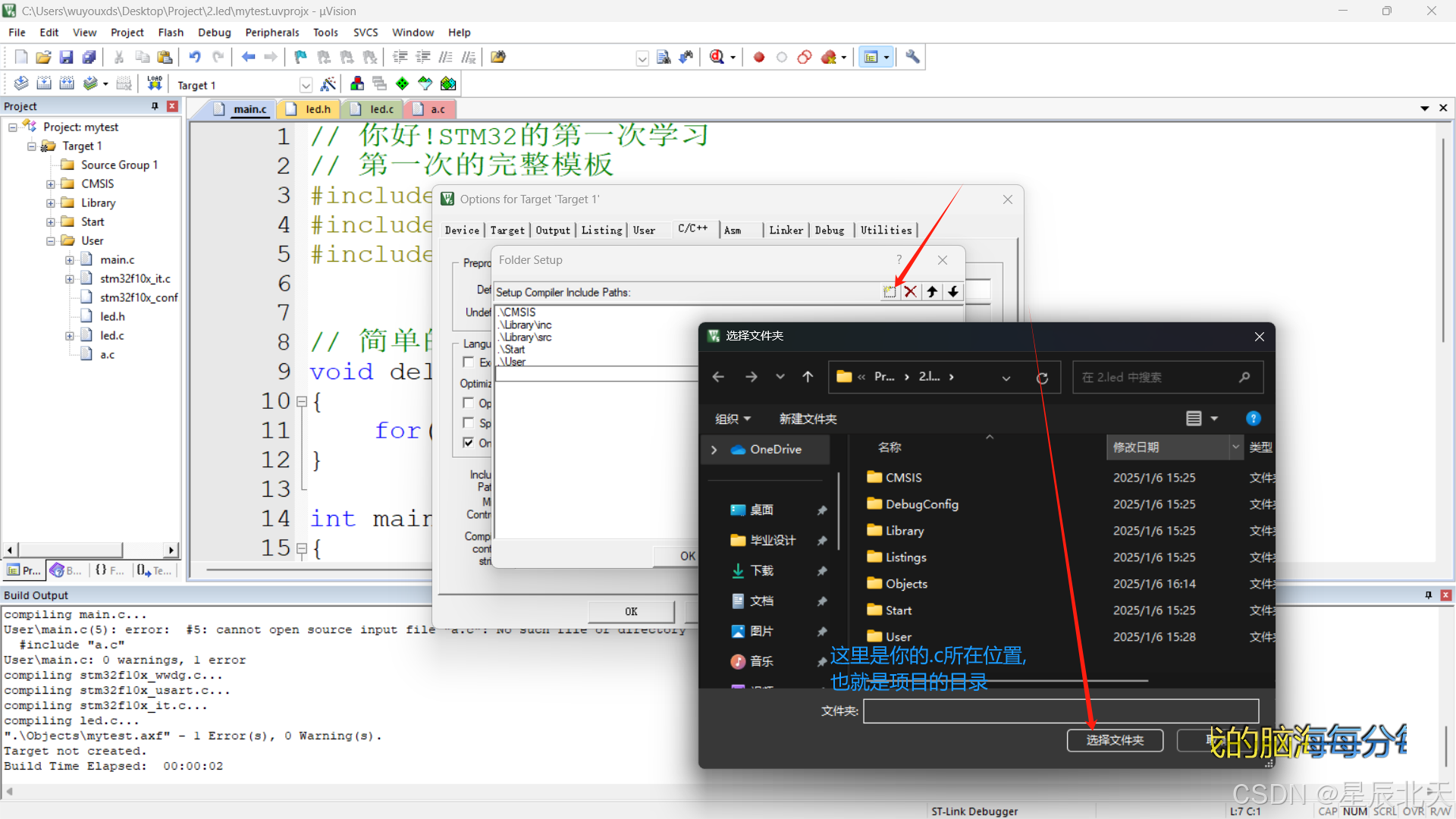The height and width of the screenshot is (819, 1456).
Task: Open the Target 1 selection dropdown
Action: click(x=305, y=85)
